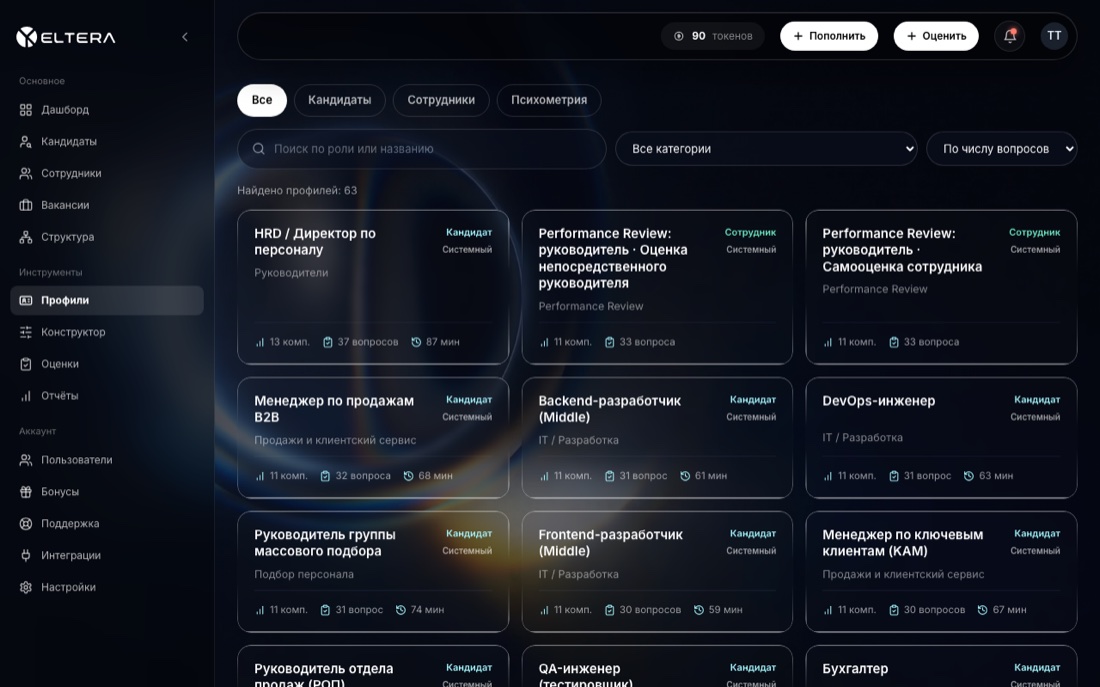Open the Все категории dropdown
The width and height of the screenshot is (1100, 687).
pos(766,149)
